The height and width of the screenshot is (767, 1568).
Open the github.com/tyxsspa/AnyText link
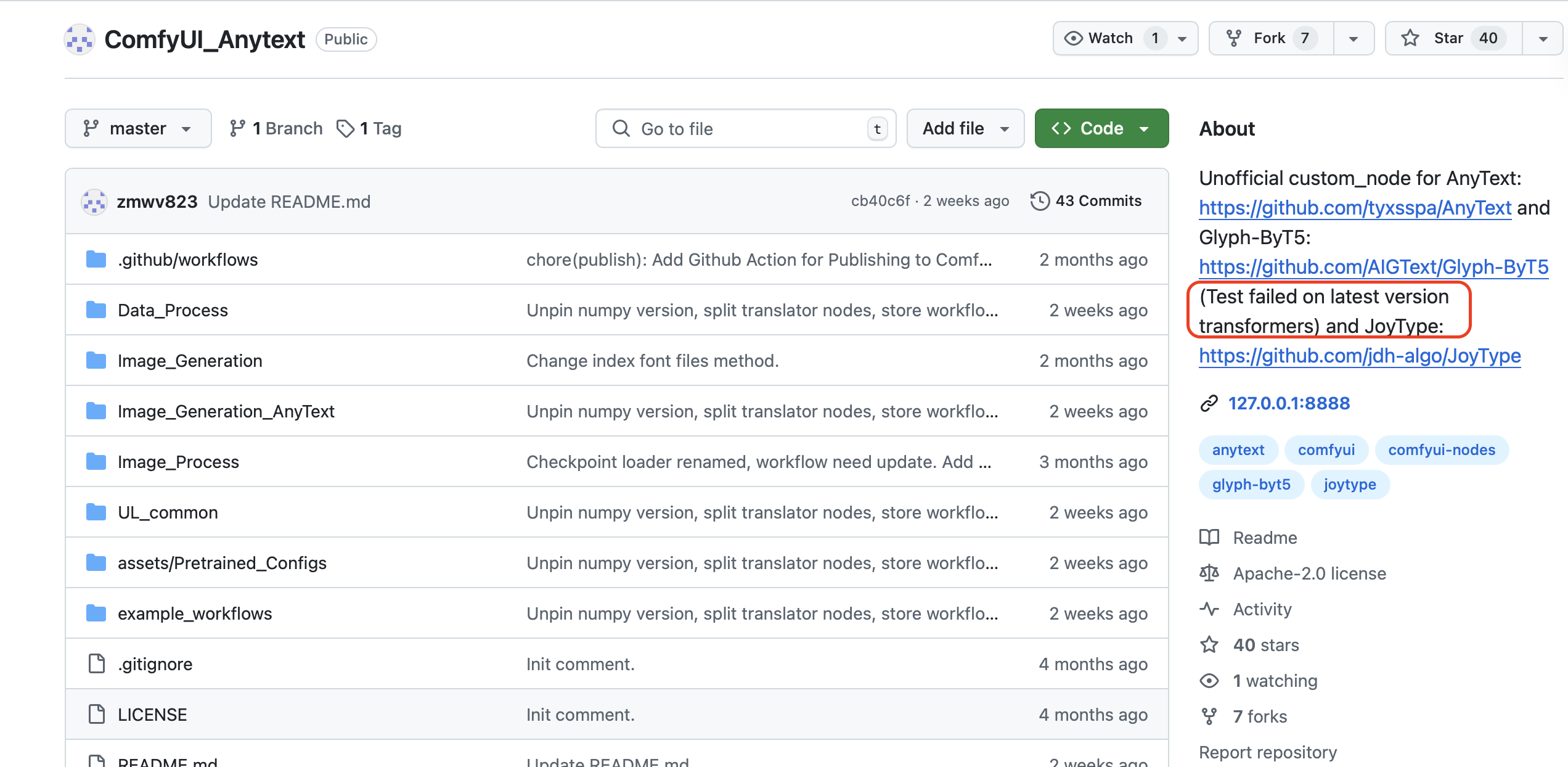(x=1355, y=208)
